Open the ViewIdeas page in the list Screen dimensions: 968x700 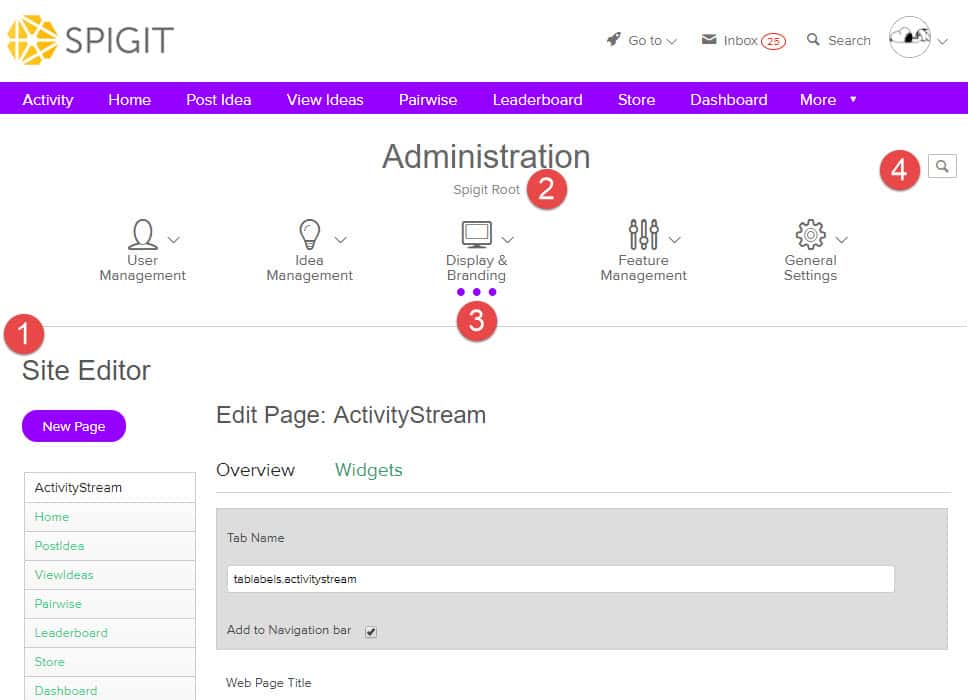click(x=110, y=575)
